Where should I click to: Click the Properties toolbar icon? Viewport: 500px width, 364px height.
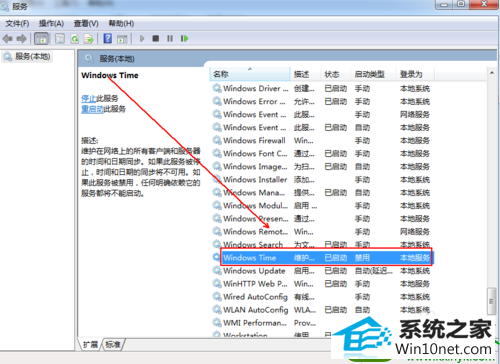tap(60, 39)
